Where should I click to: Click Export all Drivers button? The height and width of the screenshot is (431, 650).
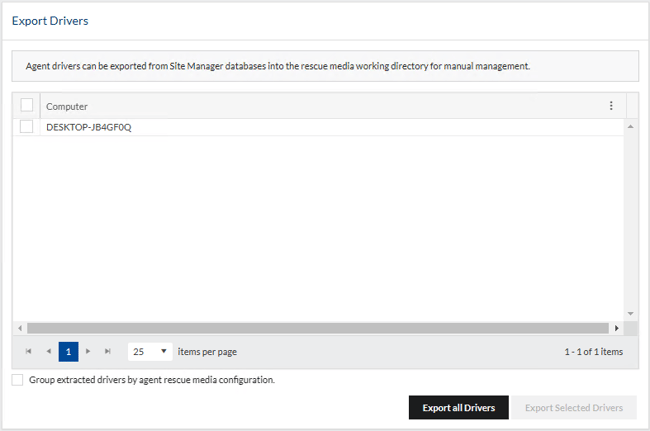(458, 407)
